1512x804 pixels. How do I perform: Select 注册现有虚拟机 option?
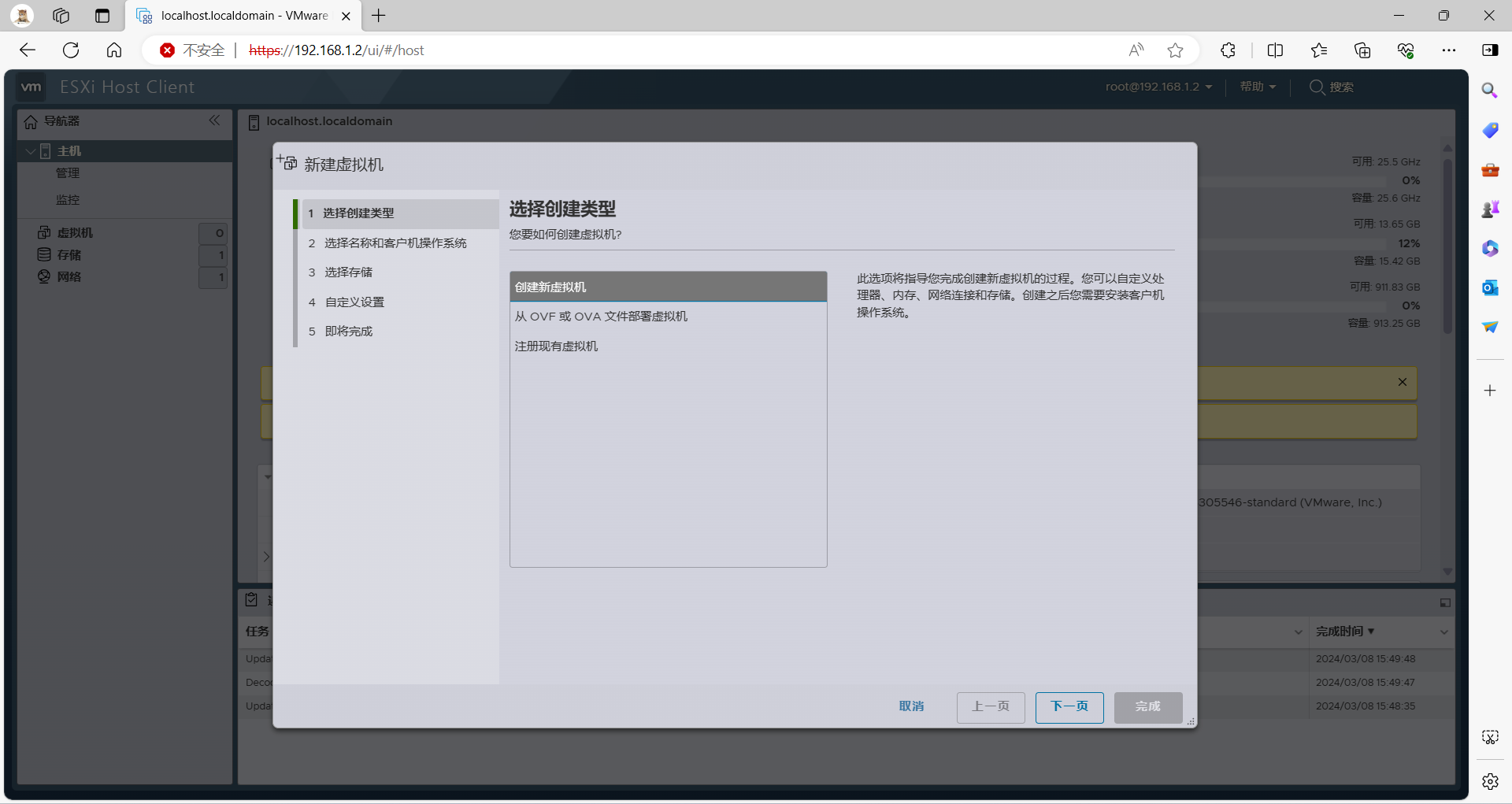click(x=556, y=346)
